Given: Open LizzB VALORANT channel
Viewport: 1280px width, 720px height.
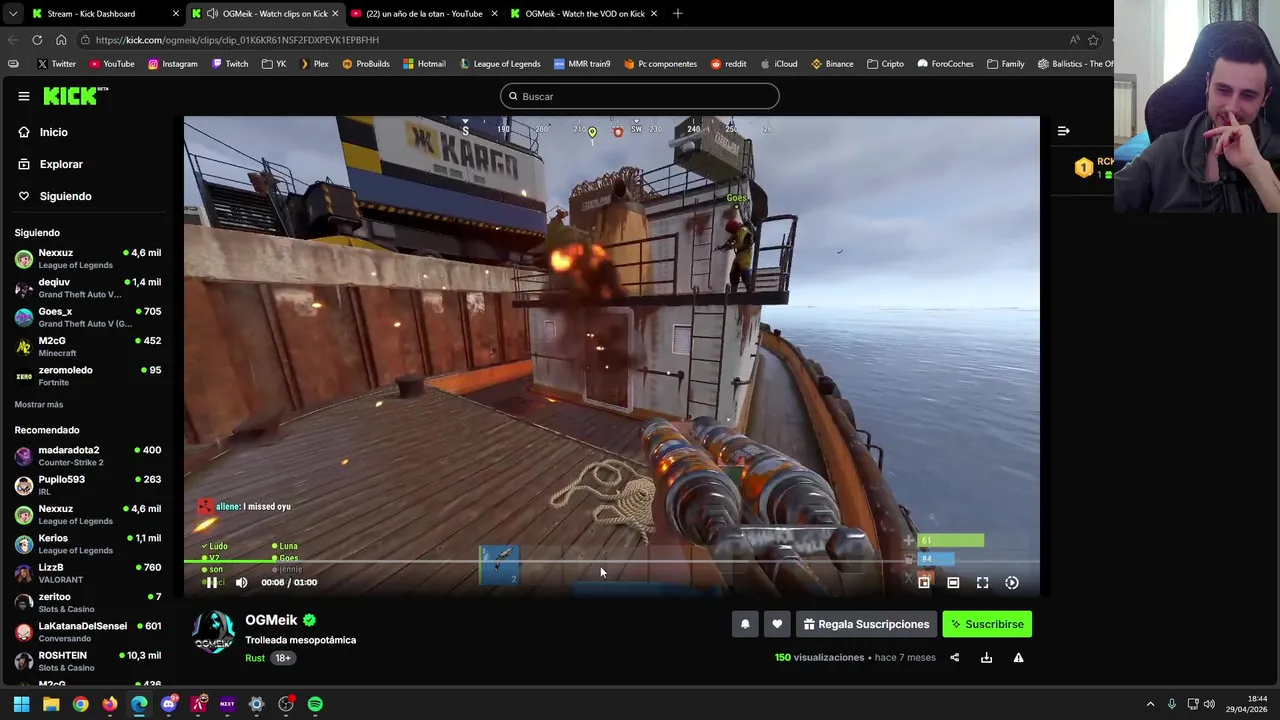Looking at the screenshot, I should (x=88, y=573).
